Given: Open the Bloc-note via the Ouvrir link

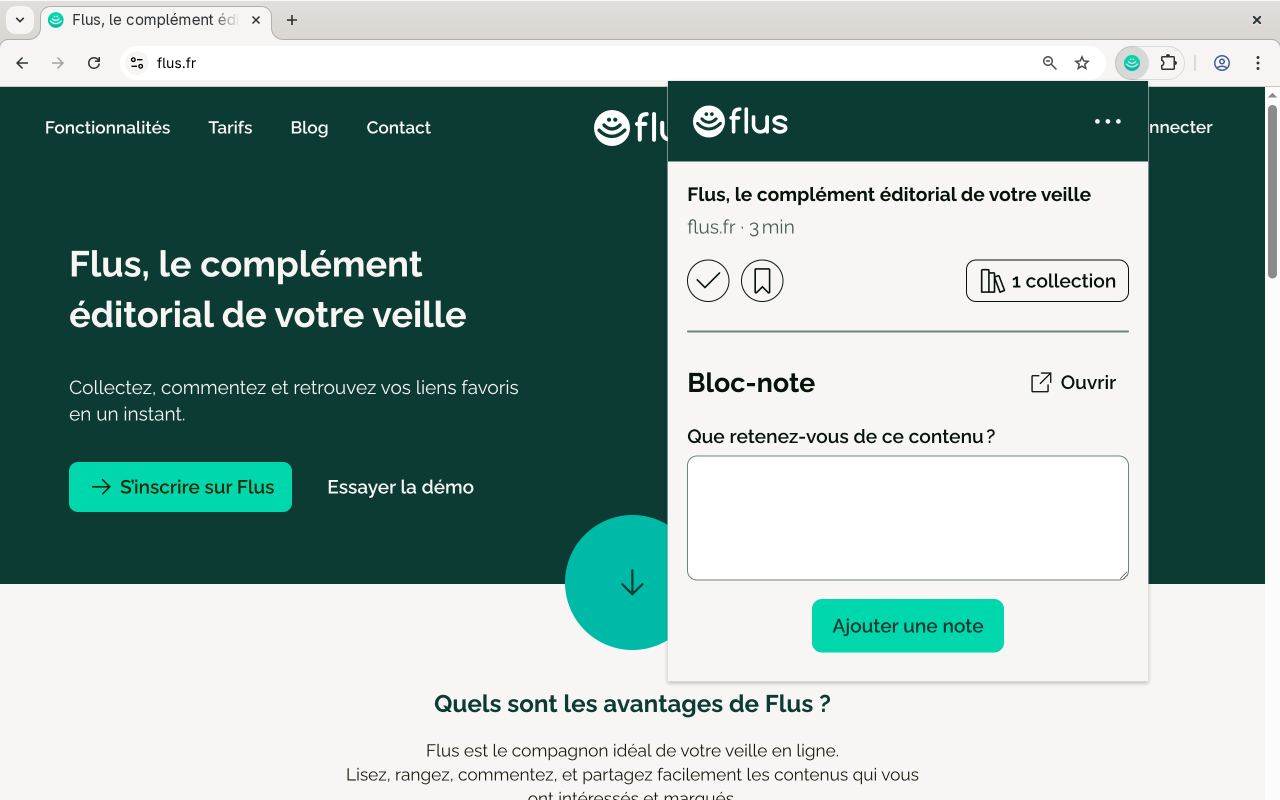Looking at the screenshot, I should 1074,382.
